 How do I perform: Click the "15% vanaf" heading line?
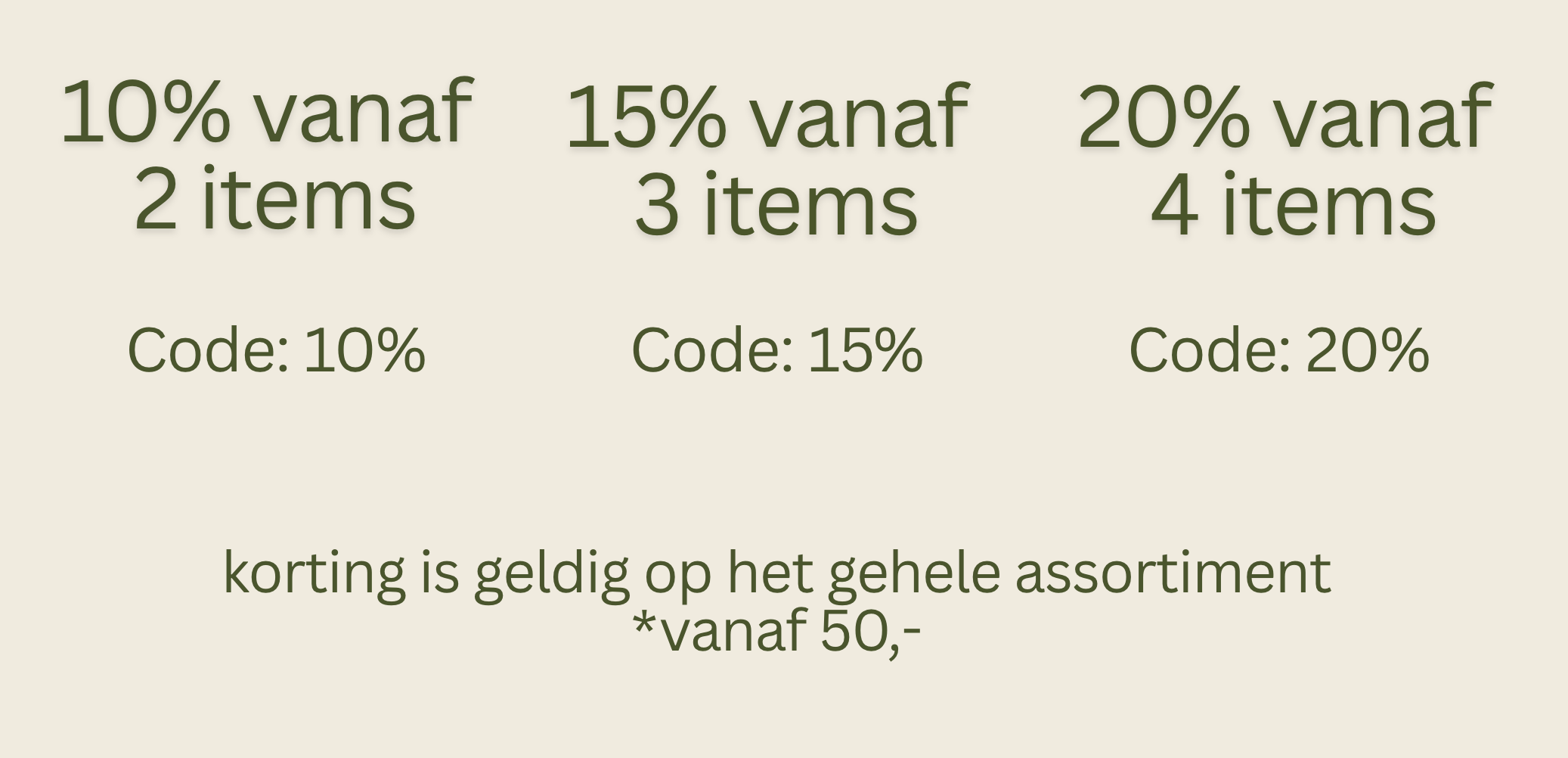pyautogui.click(x=767, y=118)
